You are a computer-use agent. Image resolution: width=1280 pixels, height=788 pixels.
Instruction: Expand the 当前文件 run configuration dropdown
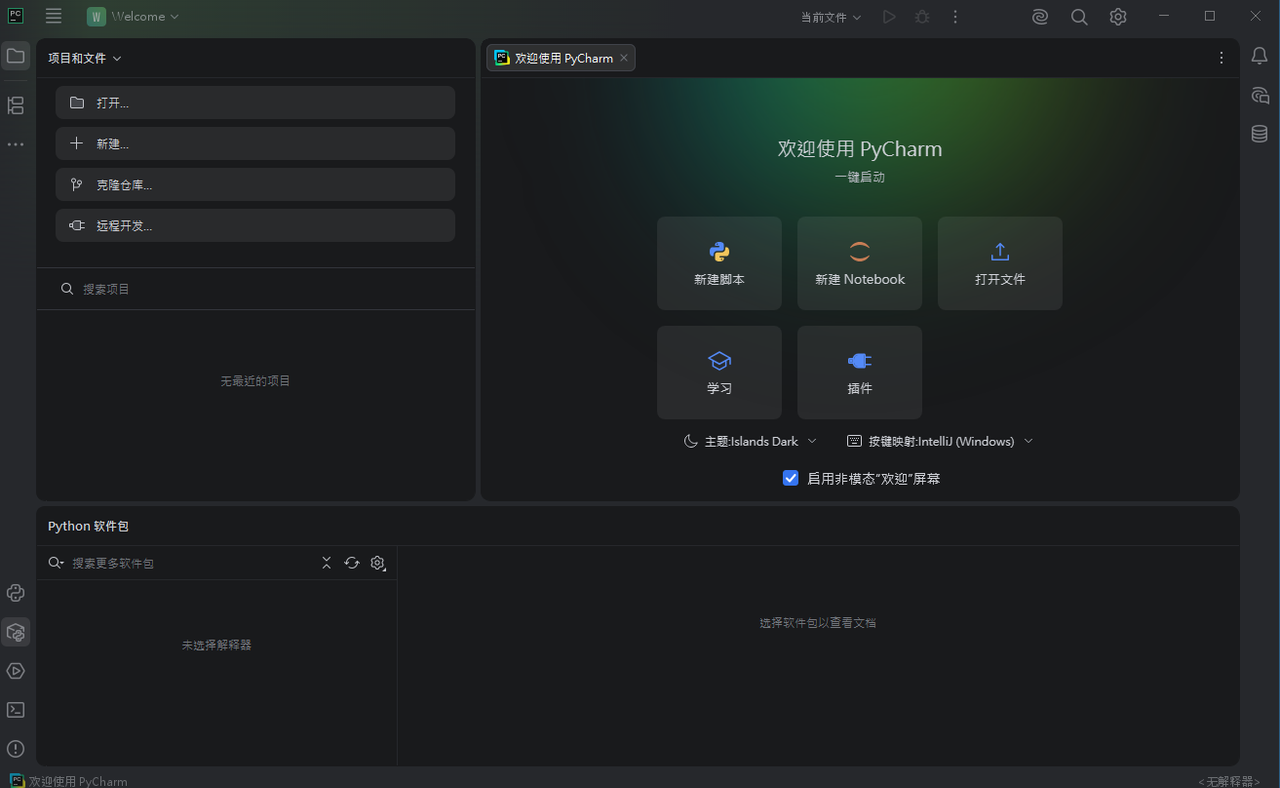pos(831,17)
